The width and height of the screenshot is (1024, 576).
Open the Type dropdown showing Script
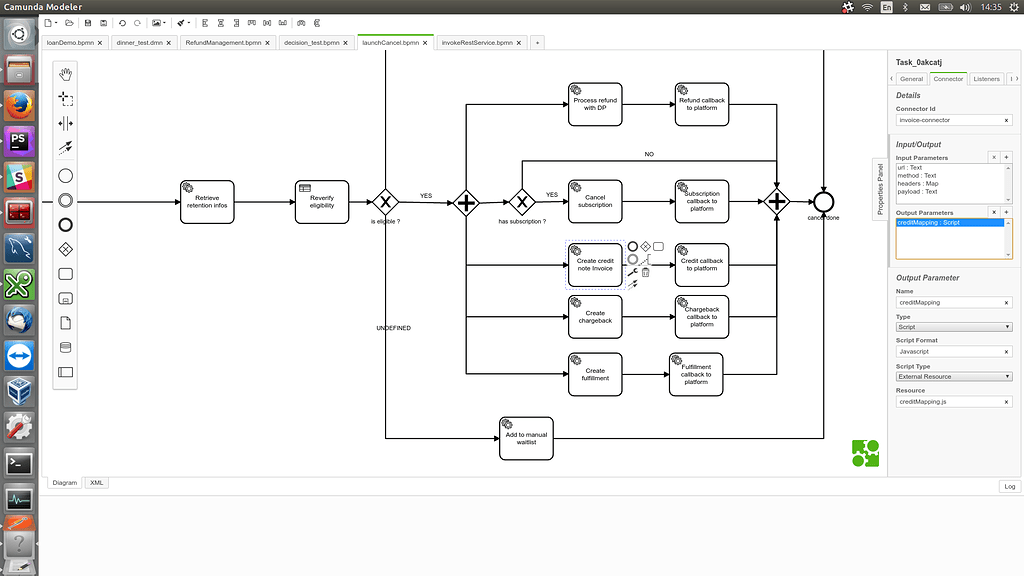tap(952, 327)
